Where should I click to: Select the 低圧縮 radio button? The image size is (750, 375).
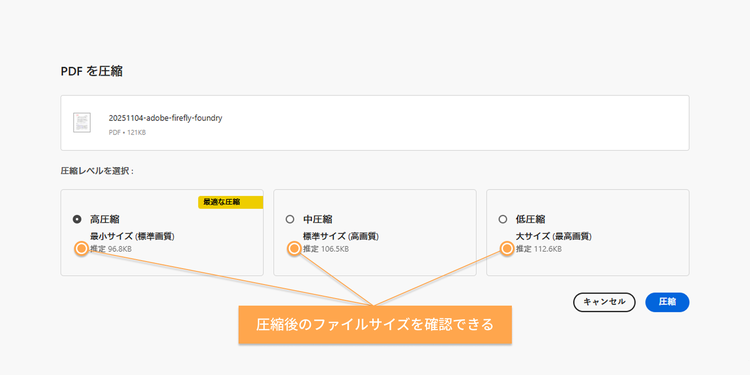(502, 219)
